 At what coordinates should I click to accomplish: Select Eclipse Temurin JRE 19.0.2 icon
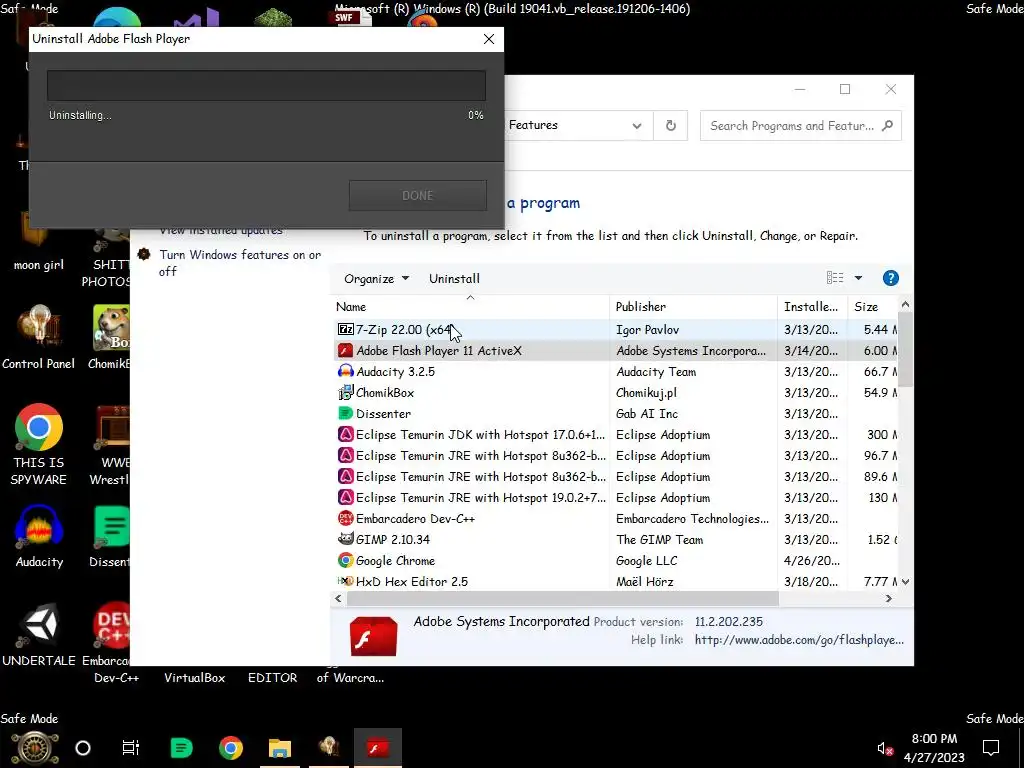click(x=345, y=498)
